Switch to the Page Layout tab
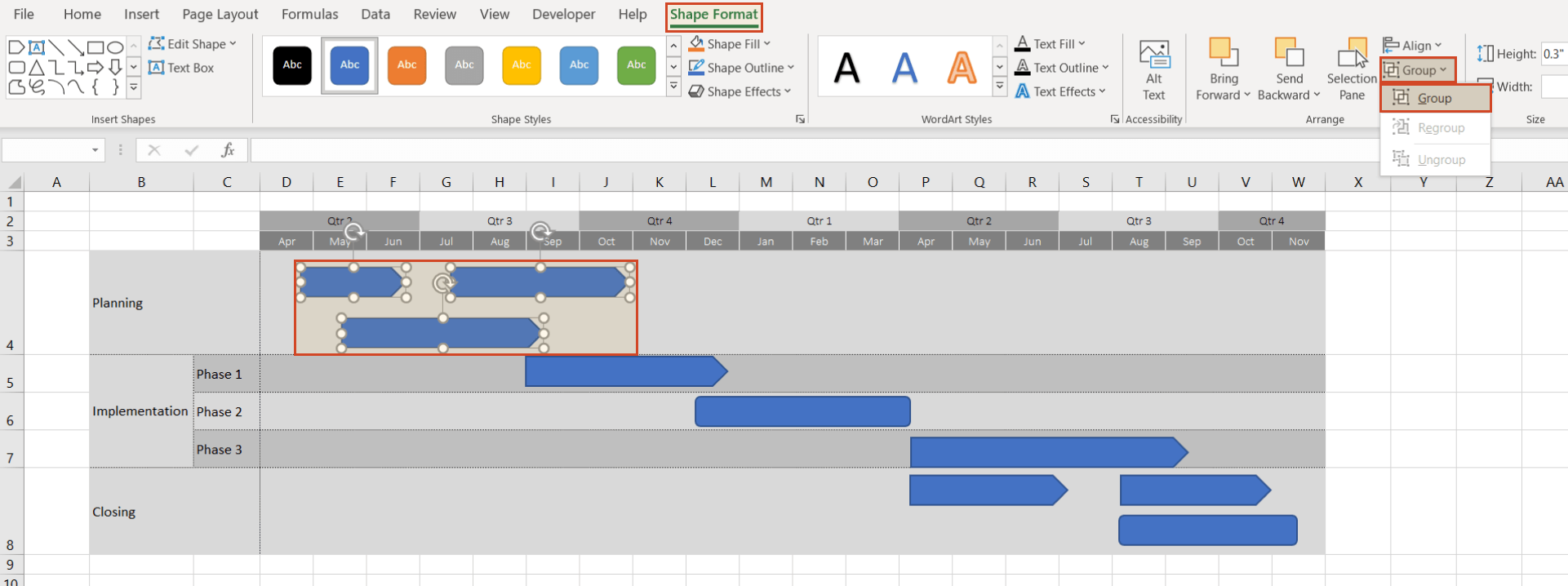Viewport: 1568px width, 586px height. [x=220, y=14]
